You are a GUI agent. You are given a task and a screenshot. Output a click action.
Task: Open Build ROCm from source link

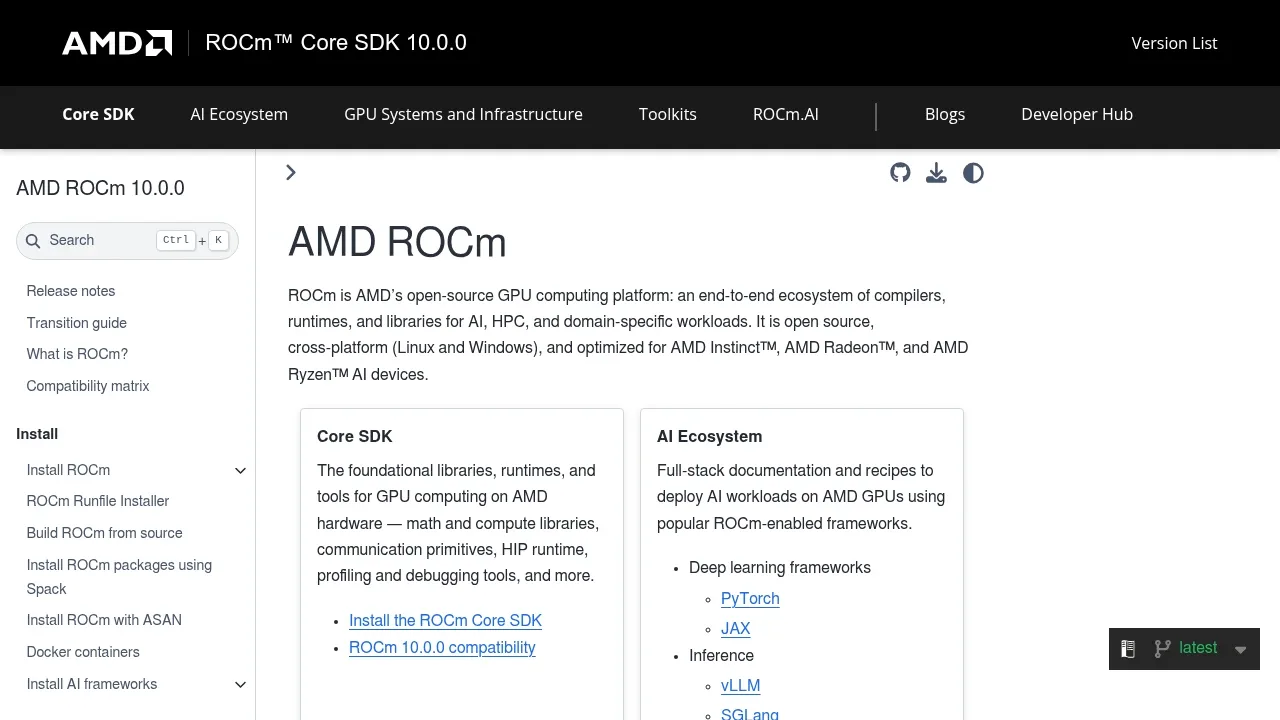click(105, 533)
